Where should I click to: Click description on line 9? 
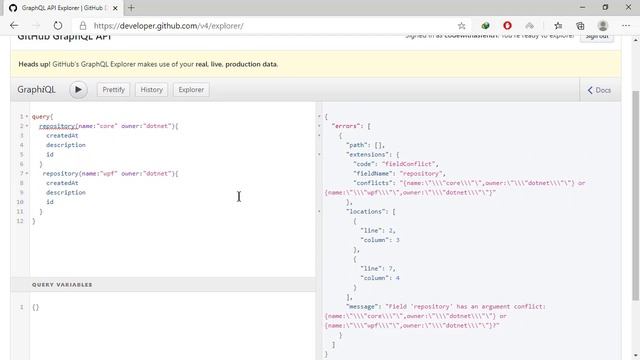pyautogui.click(x=66, y=192)
